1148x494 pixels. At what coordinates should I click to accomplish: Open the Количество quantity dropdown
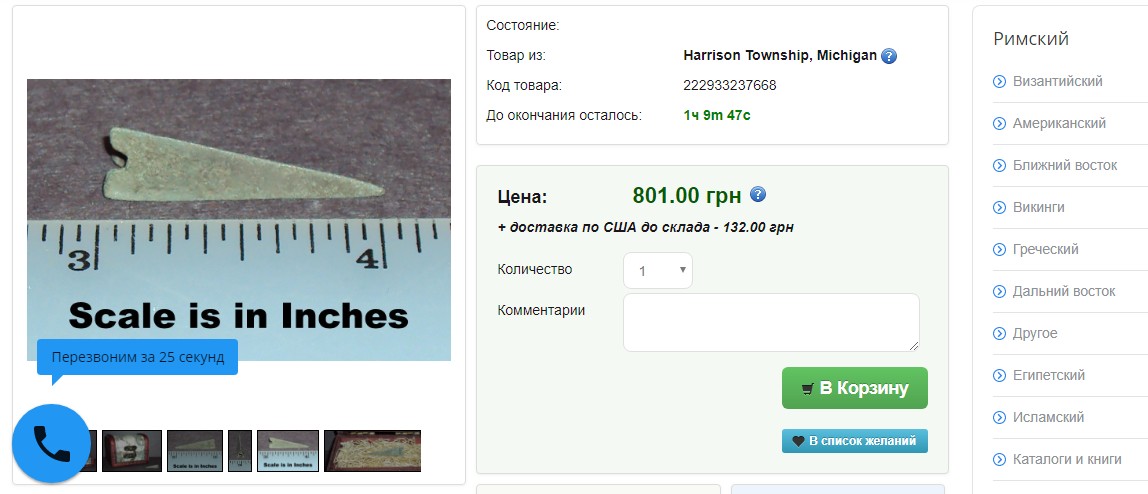coord(657,271)
